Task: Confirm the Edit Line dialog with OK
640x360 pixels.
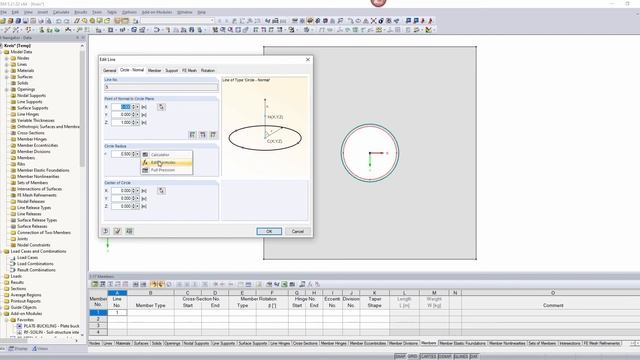Action: tap(269, 231)
